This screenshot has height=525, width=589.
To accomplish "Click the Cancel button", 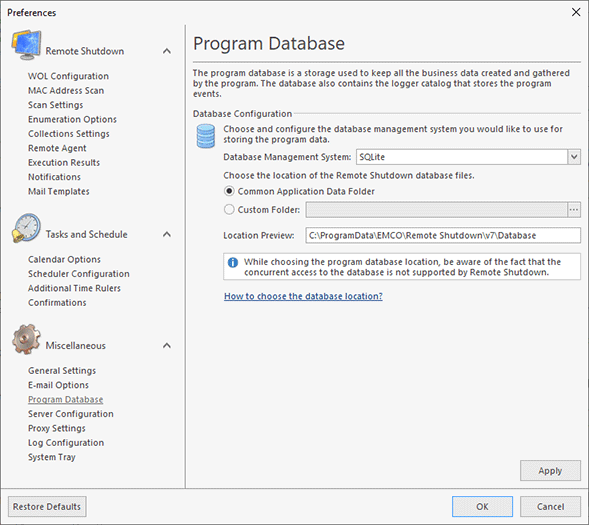I will (550, 507).
